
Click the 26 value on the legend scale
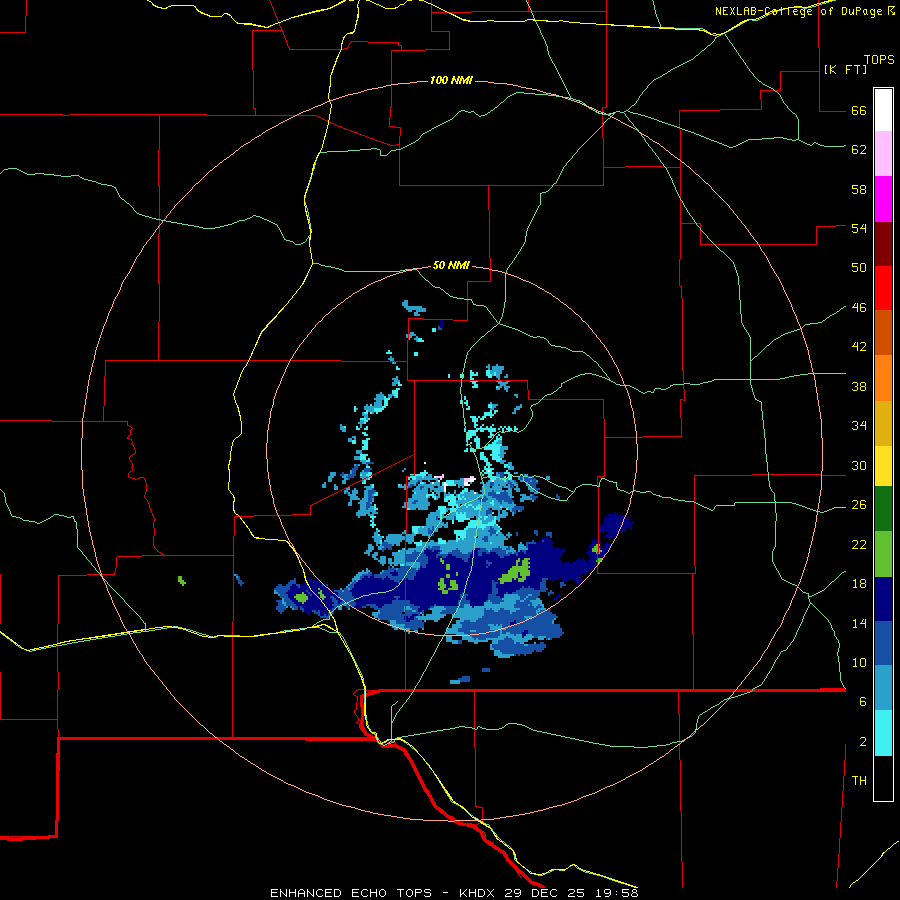pyautogui.click(x=859, y=505)
